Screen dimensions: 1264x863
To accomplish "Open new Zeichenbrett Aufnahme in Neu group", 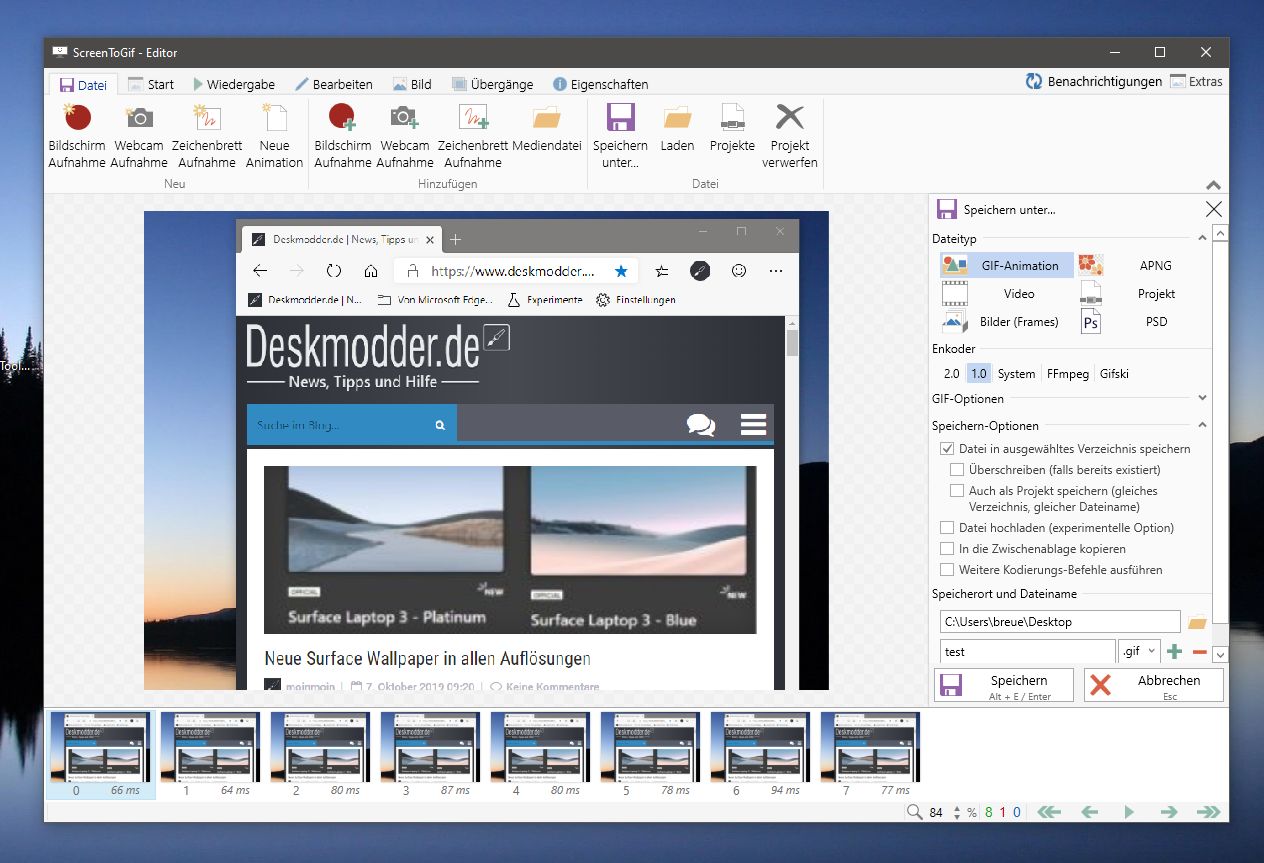I will (x=207, y=136).
